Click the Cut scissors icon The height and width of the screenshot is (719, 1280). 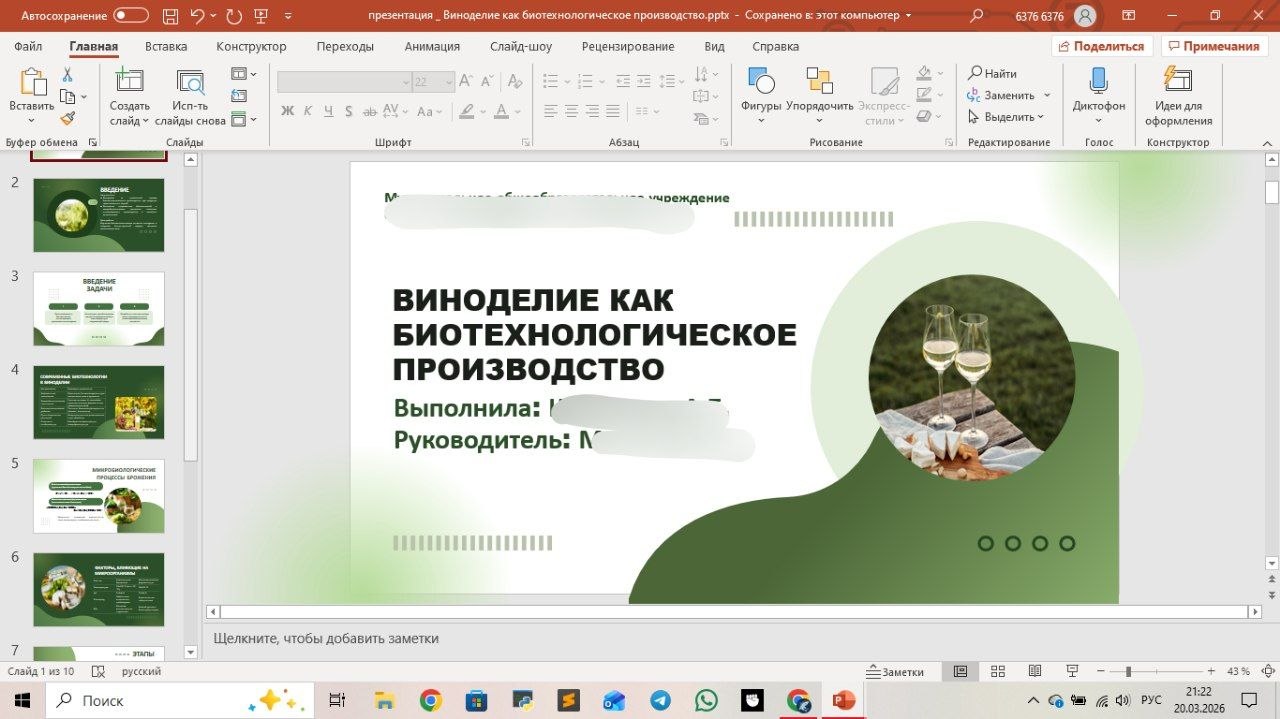click(68, 75)
